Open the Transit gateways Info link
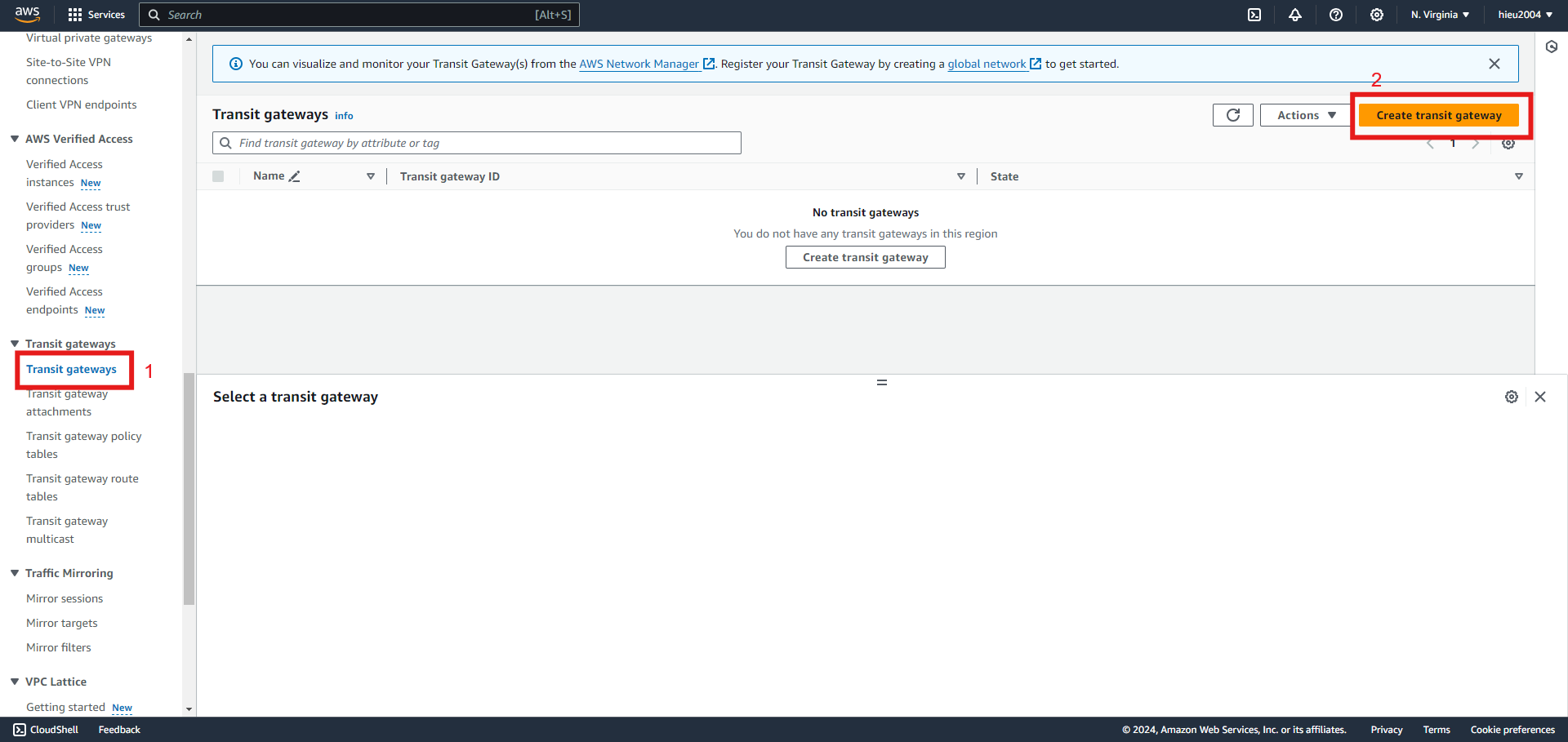 (344, 116)
